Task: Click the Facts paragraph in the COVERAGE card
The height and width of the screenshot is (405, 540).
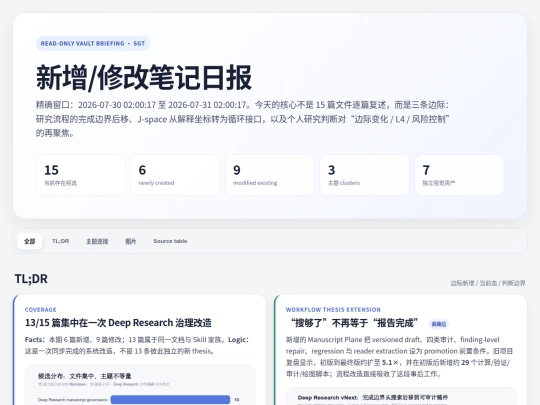Action: pyautogui.click(x=137, y=345)
